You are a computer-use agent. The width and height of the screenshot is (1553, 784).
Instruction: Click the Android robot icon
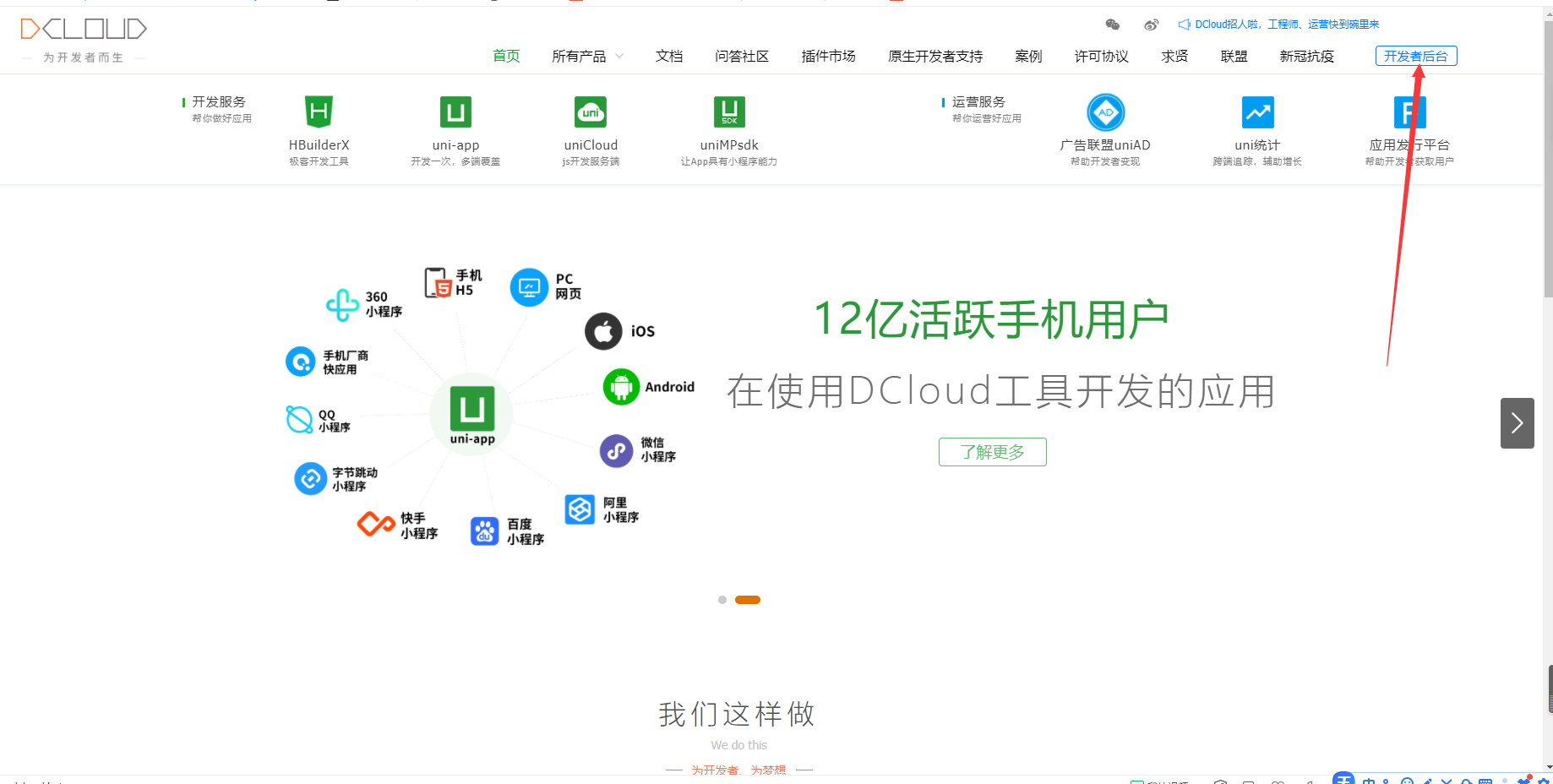[x=621, y=387]
